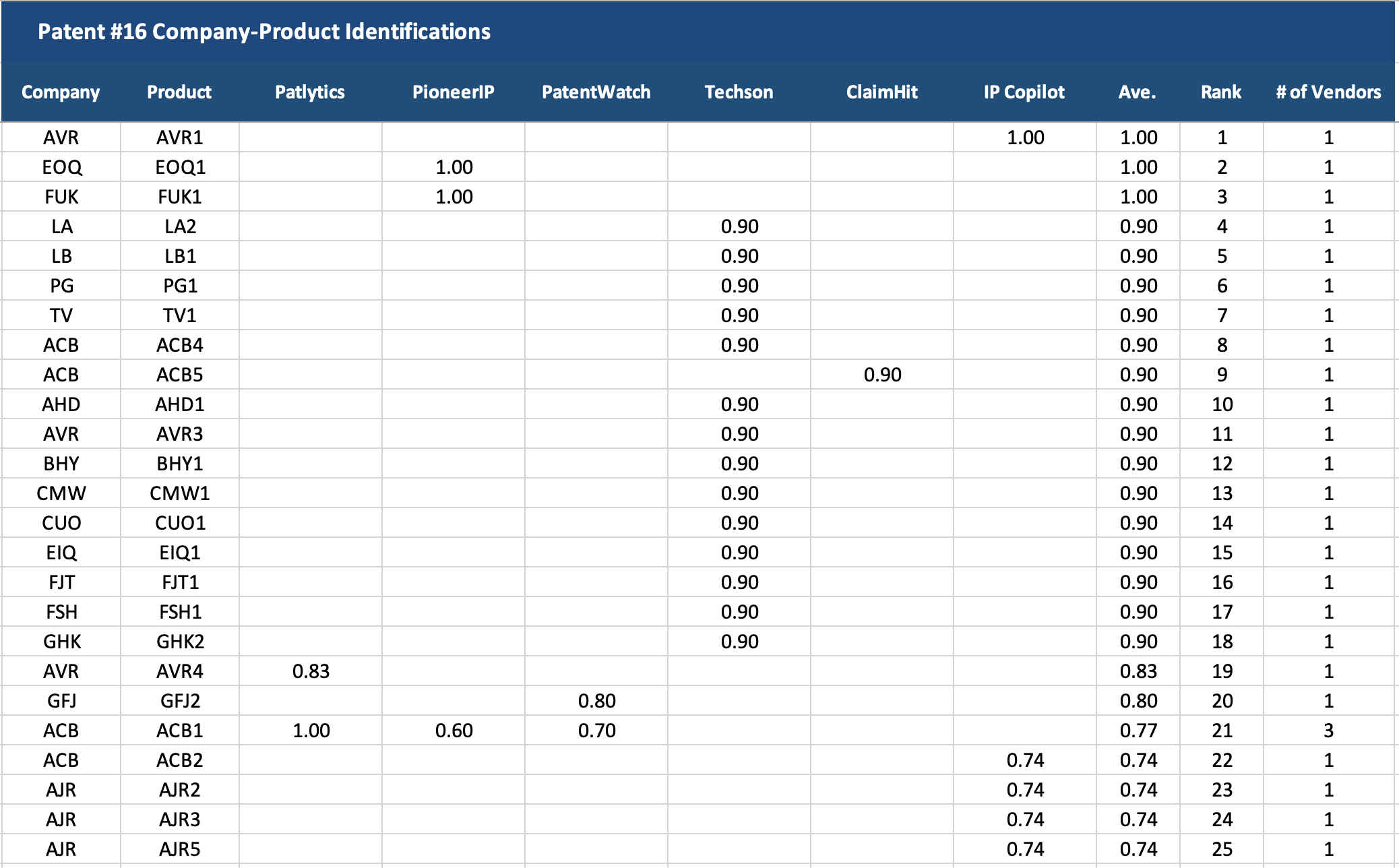The height and width of the screenshot is (868, 1399).
Task: Select the company cell "FUK"
Action: pyautogui.click(x=62, y=197)
